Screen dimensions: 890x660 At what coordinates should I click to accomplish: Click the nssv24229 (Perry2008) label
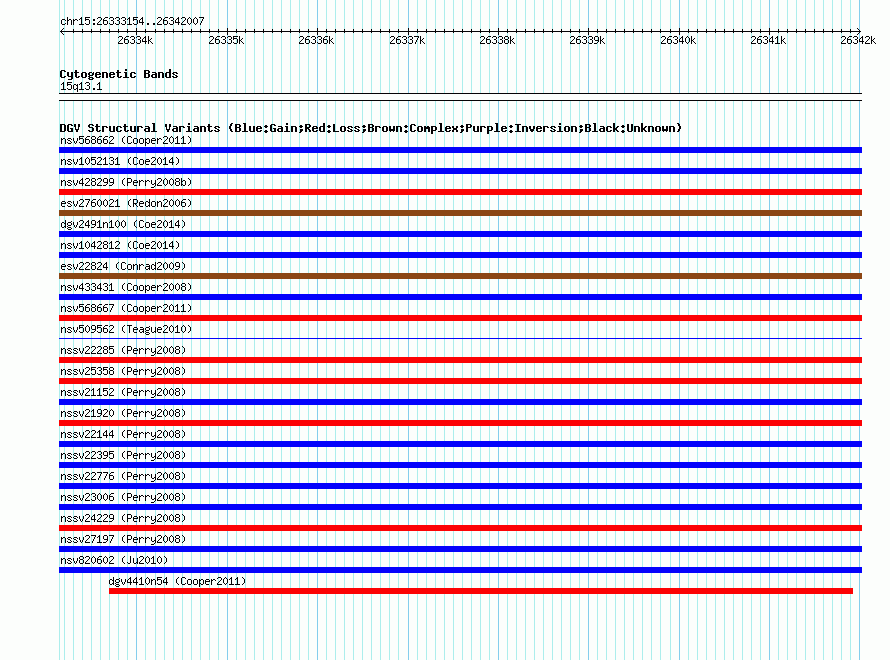123,518
